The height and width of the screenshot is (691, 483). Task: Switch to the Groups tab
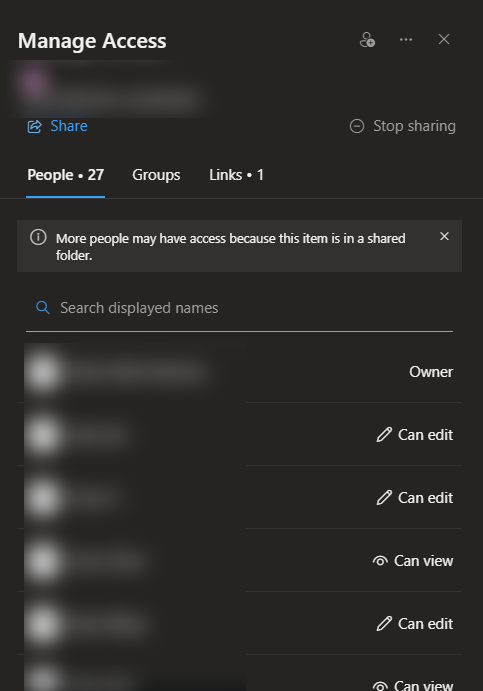(x=156, y=175)
